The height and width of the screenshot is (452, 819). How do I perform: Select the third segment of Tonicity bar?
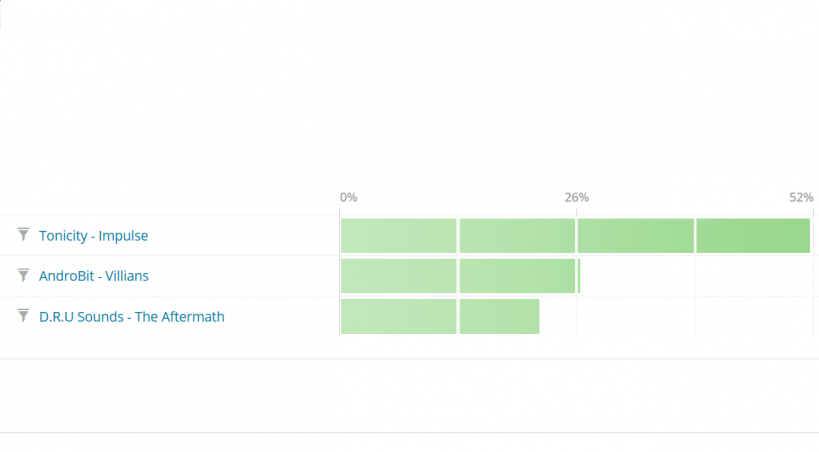tap(635, 235)
